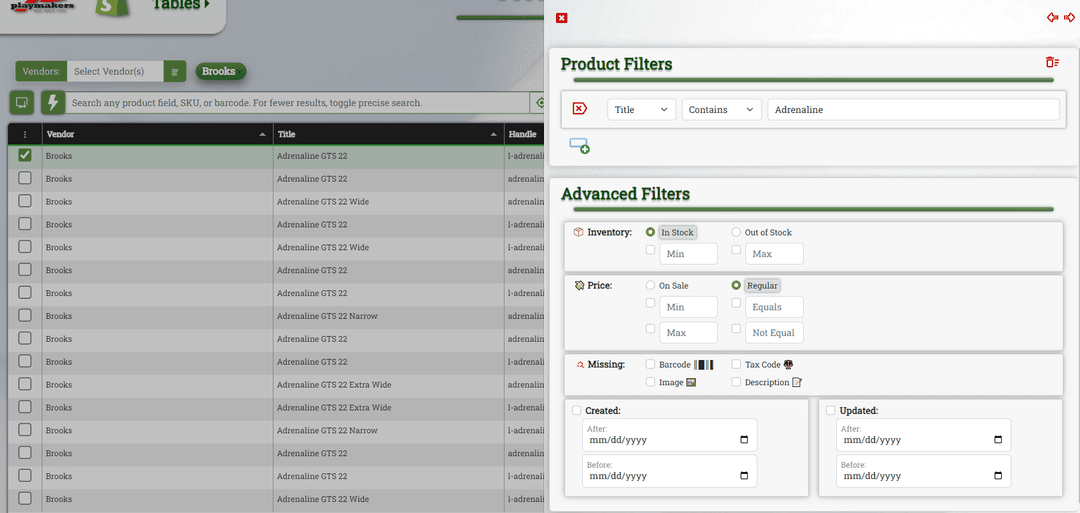Screen dimensions: 1080x513
Task: Click the Advanced Filters heading
Action: click(x=625, y=193)
